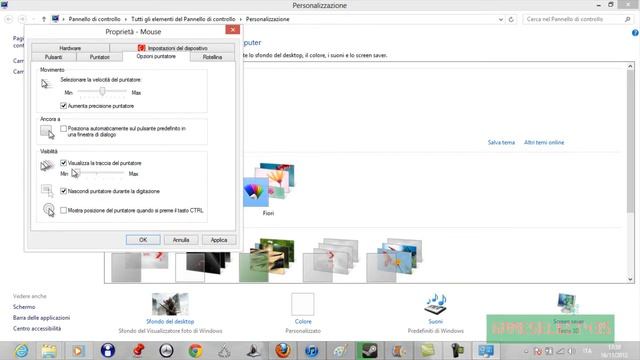Uncheck Nascondi puntatore durante la digitazione
This screenshot has width=640, height=360.
click(x=63, y=191)
